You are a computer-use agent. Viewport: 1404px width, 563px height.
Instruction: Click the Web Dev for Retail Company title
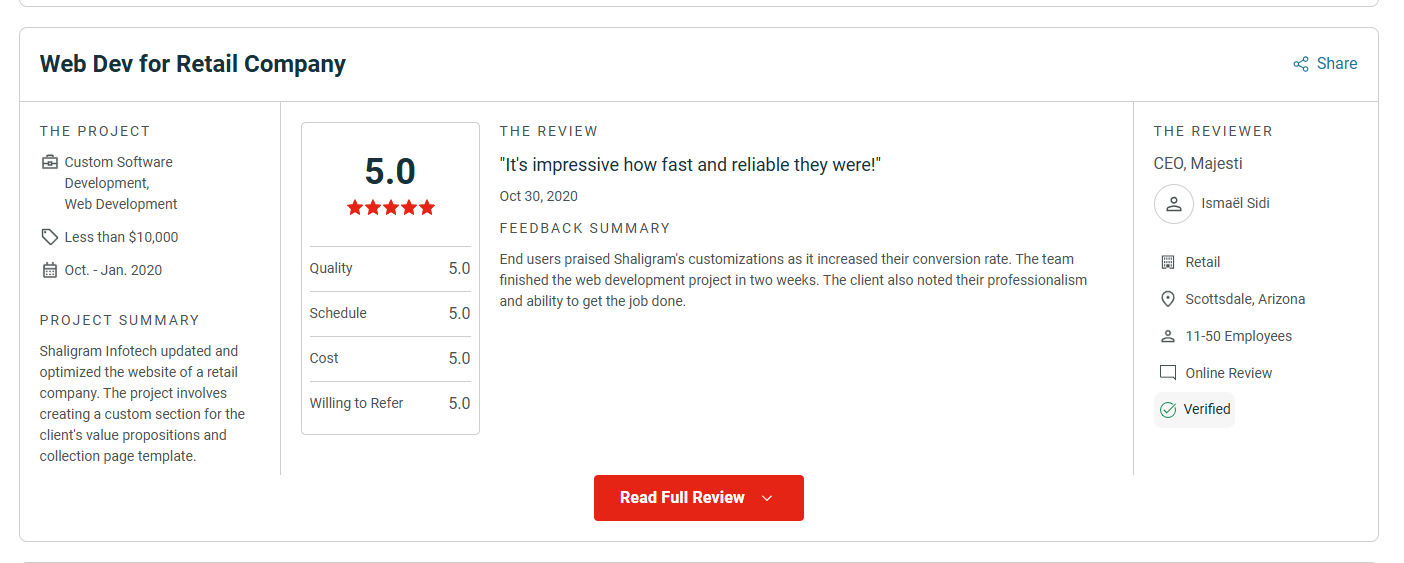pyautogui.click(x=193, y=64)
